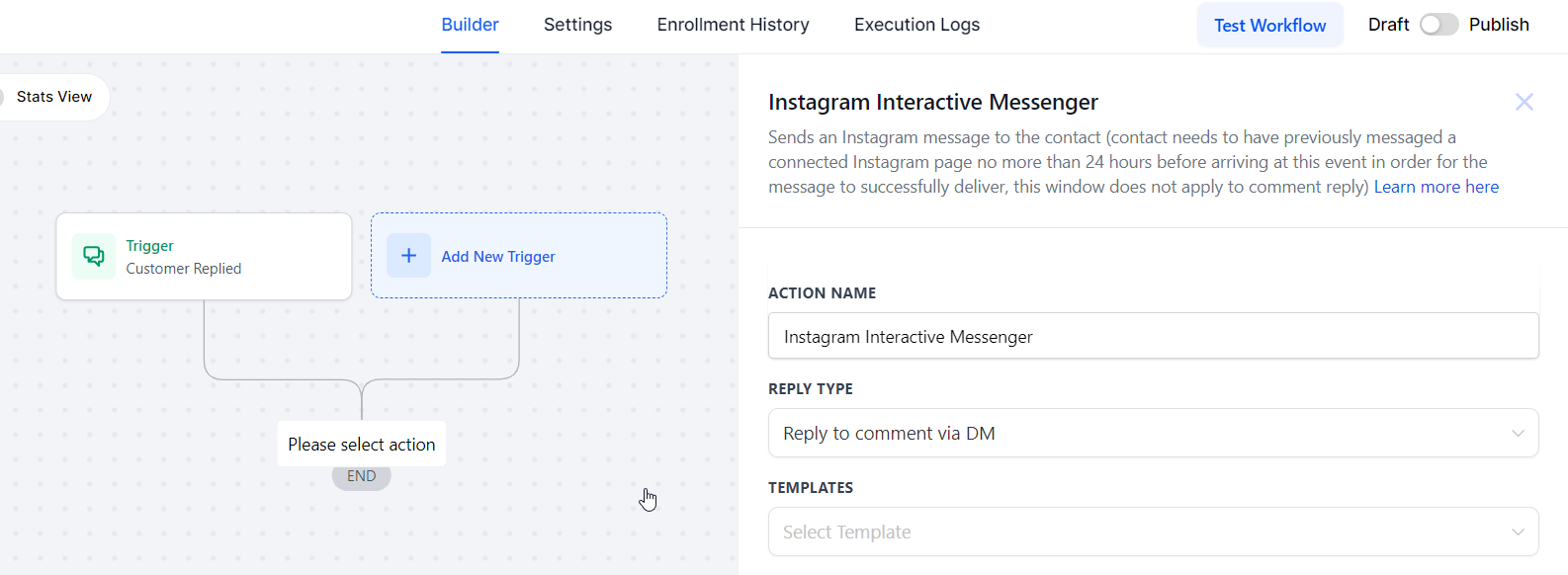View the Execution Logs tab
This screenshot has width=1568, height=575.
pyautogui.click(x=916, y=24)
